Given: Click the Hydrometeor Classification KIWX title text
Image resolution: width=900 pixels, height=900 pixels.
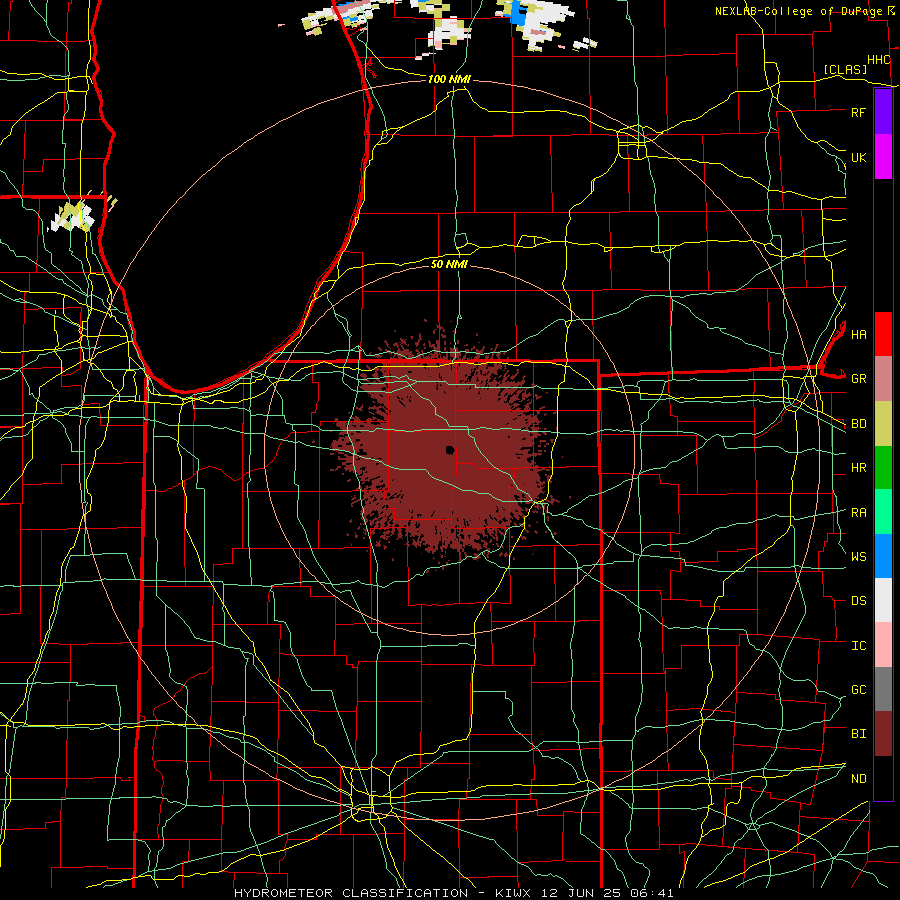Looking at the screenshot, I should 454,893.
